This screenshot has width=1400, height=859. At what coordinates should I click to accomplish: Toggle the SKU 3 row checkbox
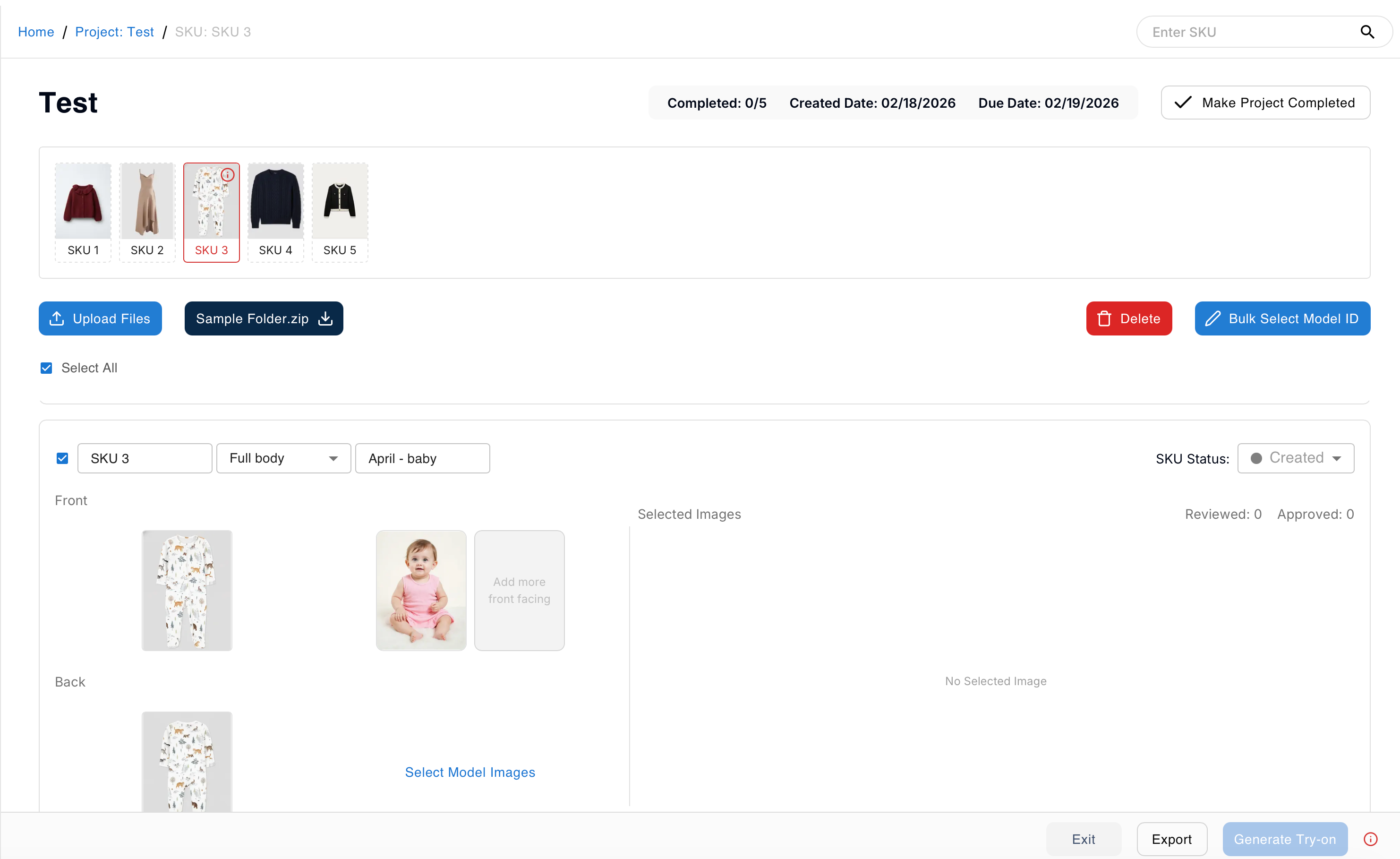[x=62, y=458]
